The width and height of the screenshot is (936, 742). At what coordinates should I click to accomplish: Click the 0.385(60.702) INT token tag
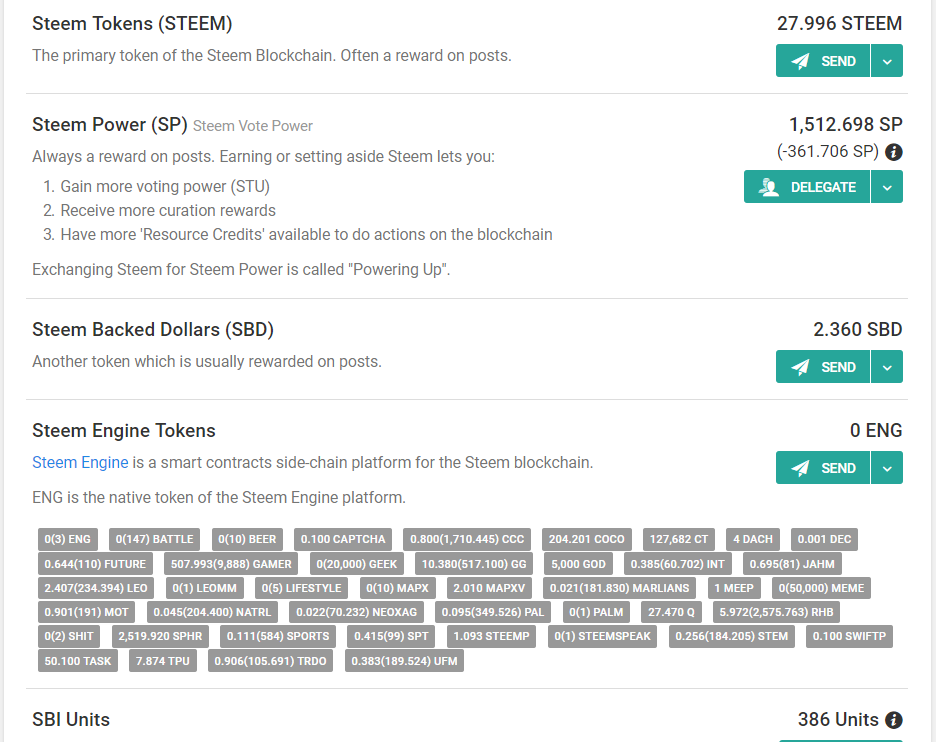[x=677, y=564]
